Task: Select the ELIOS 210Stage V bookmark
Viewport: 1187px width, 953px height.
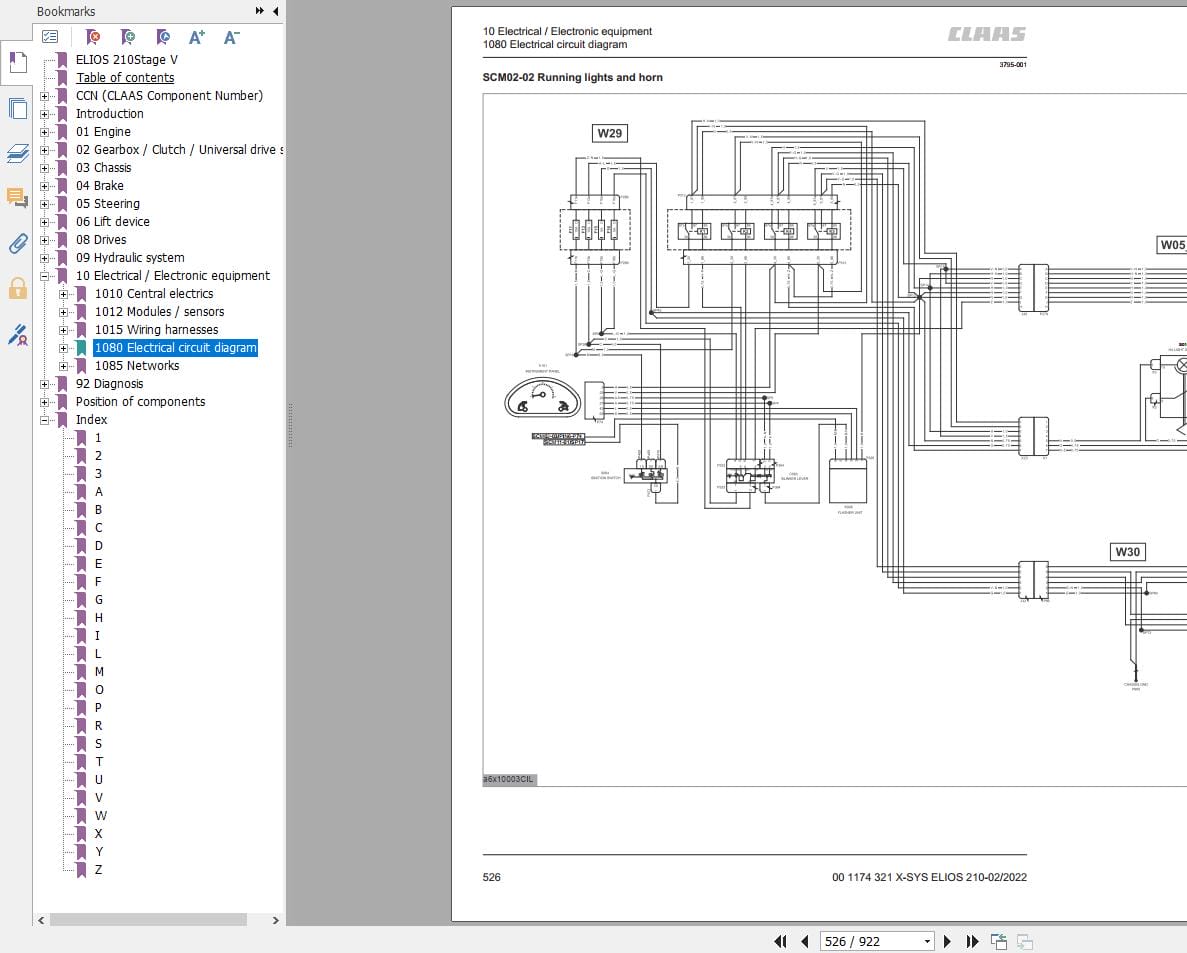Action: click(x=126, y=59)
